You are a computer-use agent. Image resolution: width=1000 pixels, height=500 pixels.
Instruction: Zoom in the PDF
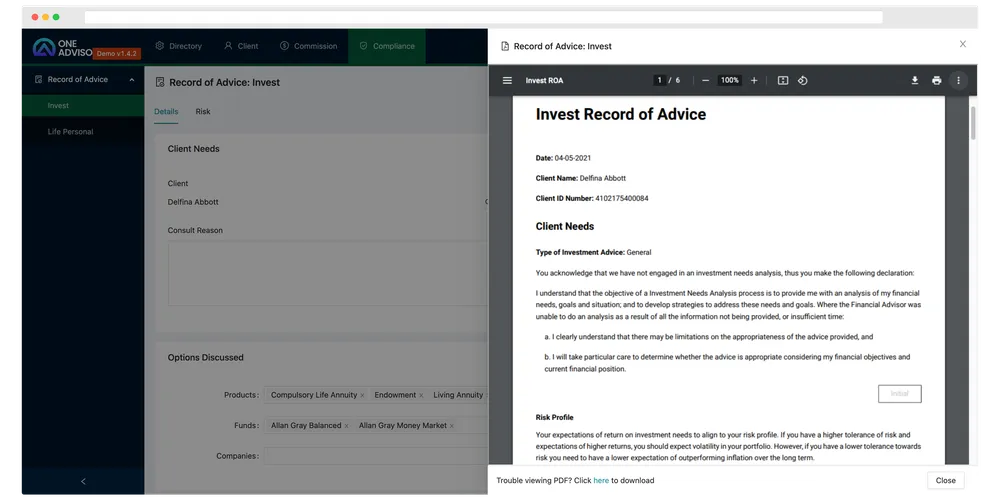pyautogui.click(x=754, y=80)
